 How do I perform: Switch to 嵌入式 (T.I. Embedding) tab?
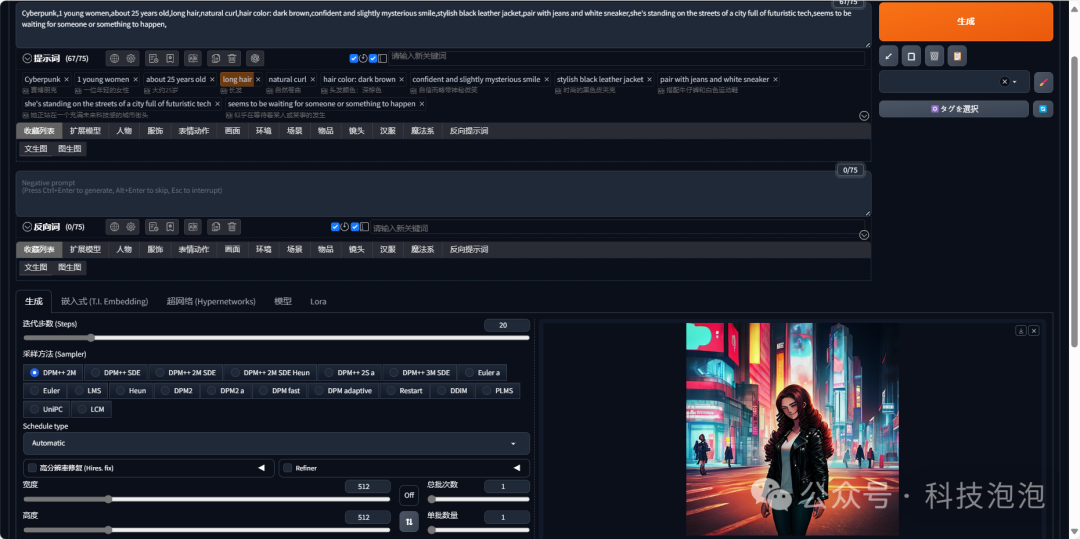(105, 302)
